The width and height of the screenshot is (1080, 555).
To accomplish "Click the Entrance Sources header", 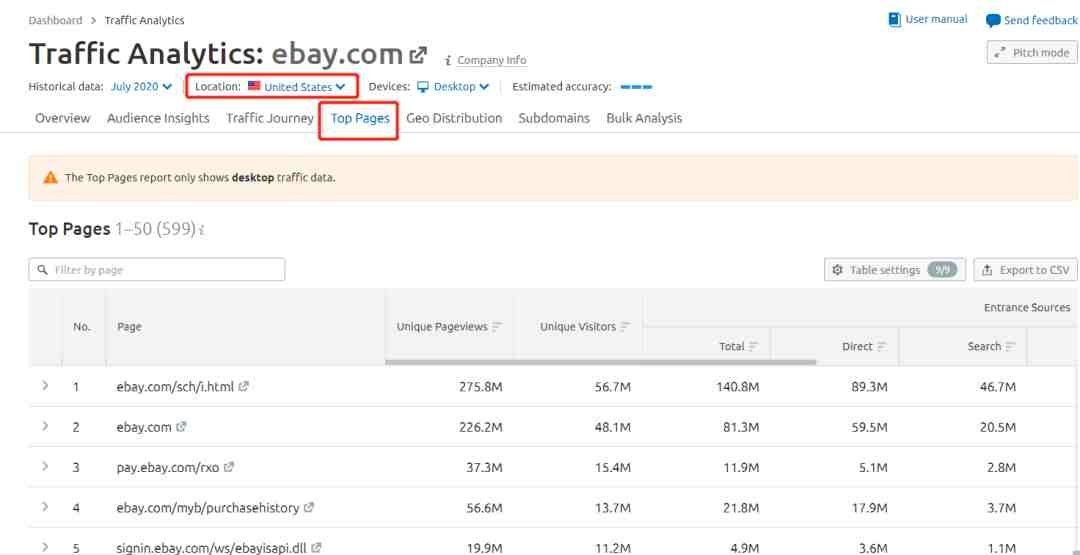I will point(1027,308).
